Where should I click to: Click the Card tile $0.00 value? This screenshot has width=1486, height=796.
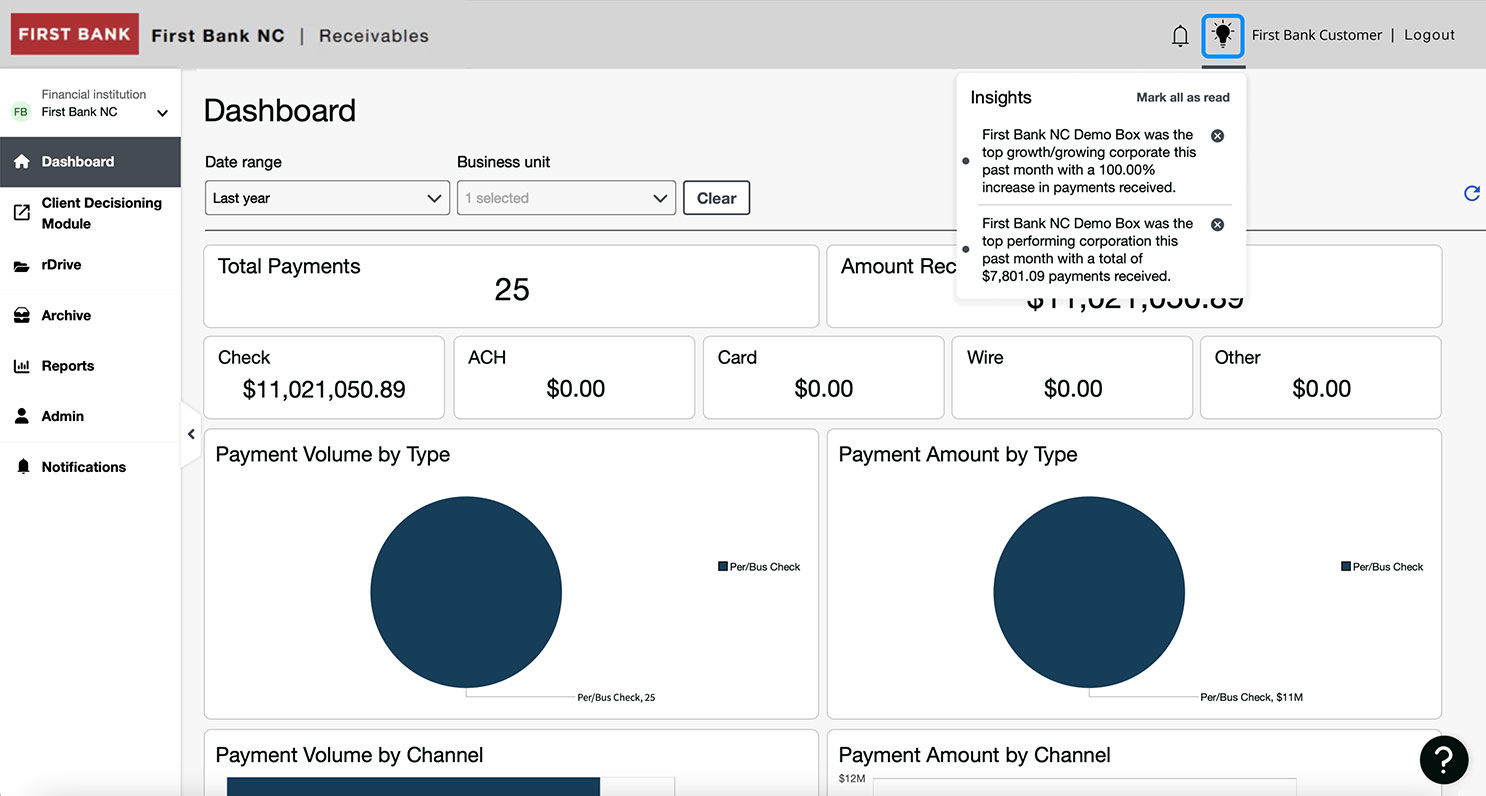pyautogui.click(x=824, y=390)
